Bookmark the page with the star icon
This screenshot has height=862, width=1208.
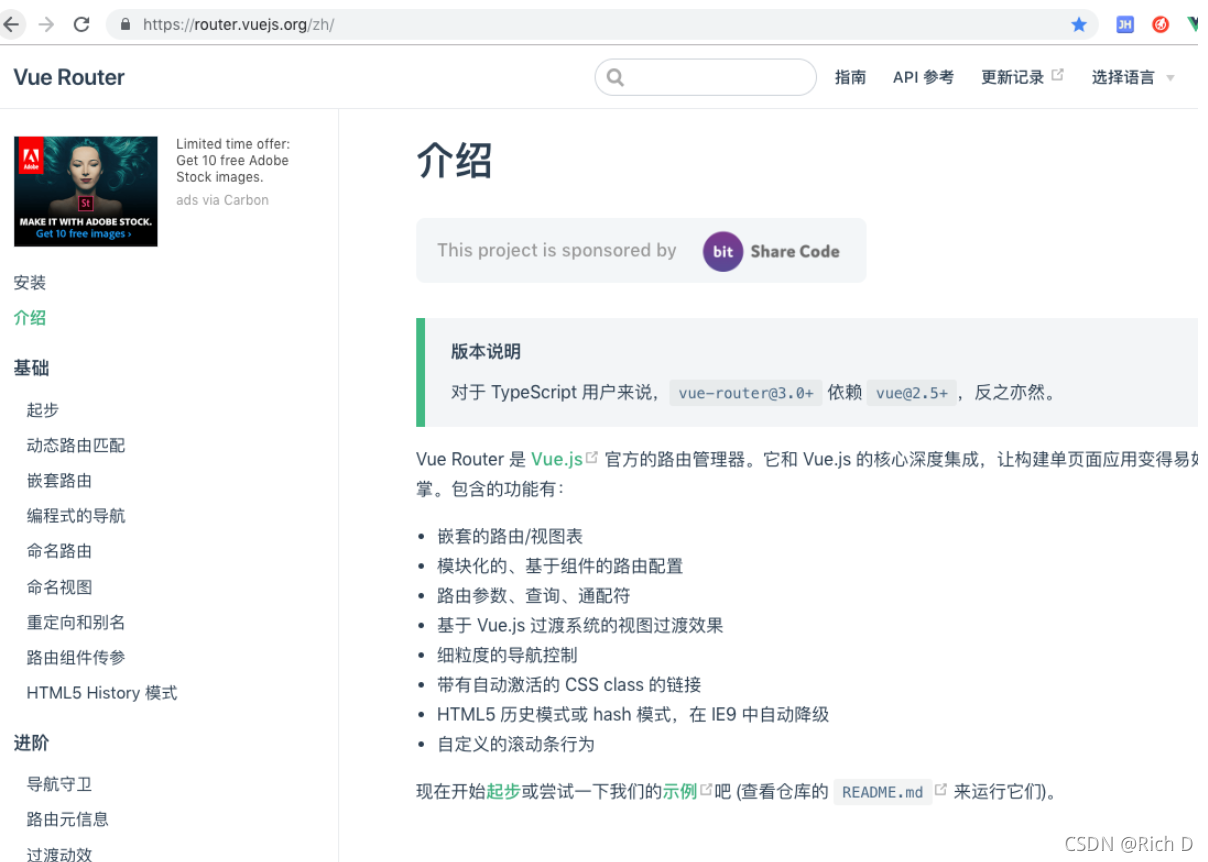[1079, 23]
